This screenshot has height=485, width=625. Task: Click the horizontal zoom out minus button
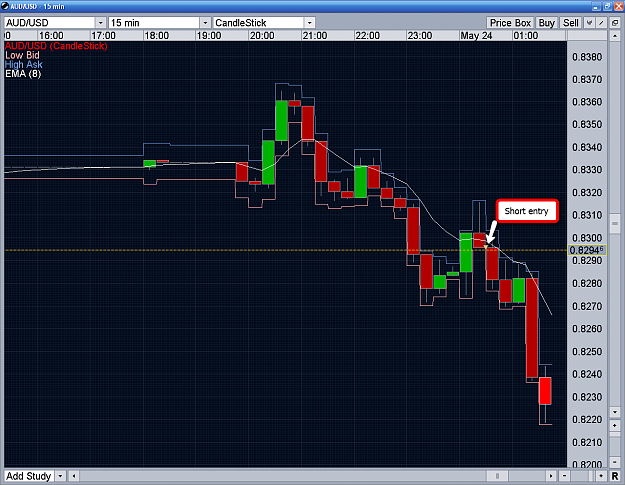point(564,476)
